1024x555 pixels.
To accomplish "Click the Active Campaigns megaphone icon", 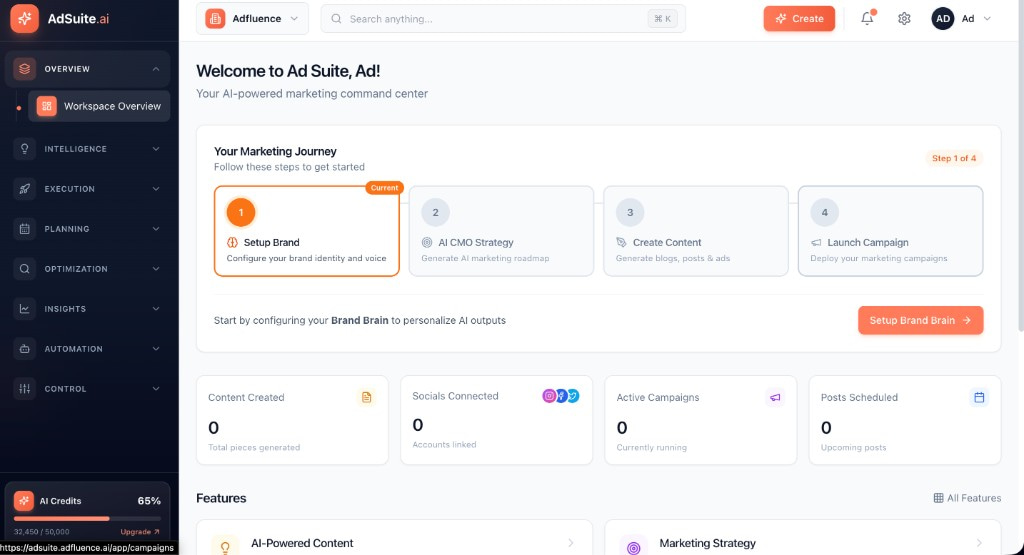I will pyautogui.click(x=775, y=397).
